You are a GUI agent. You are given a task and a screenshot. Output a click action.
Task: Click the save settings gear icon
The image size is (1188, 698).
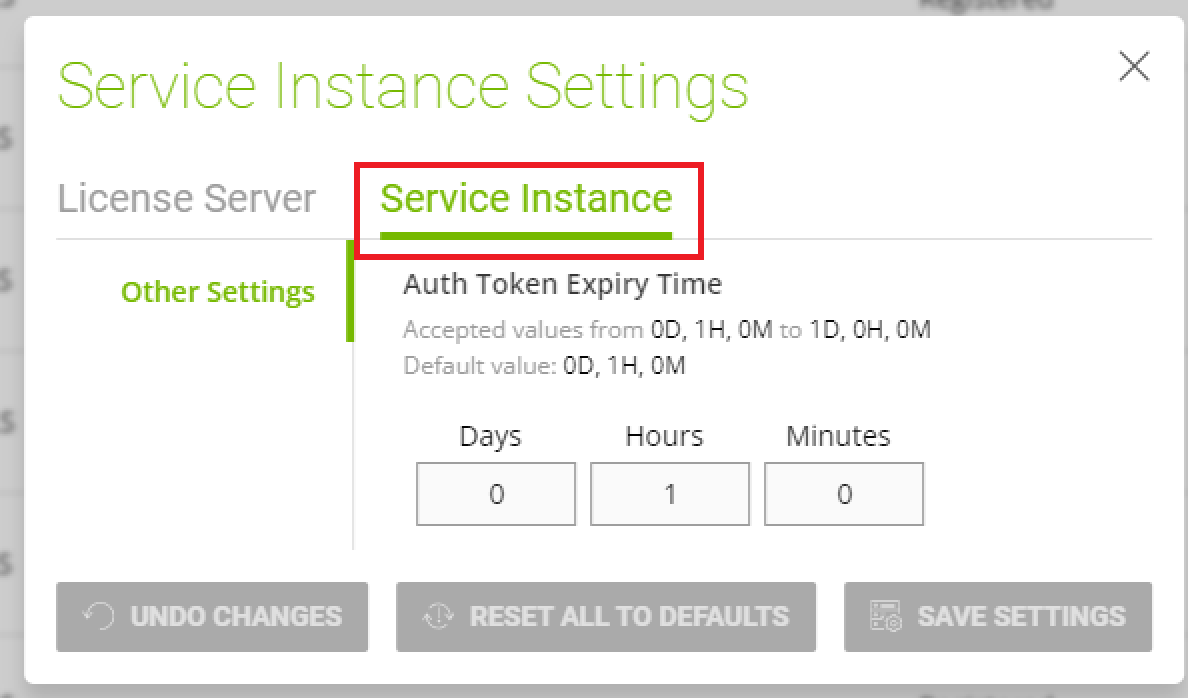[x=886, y=616]
